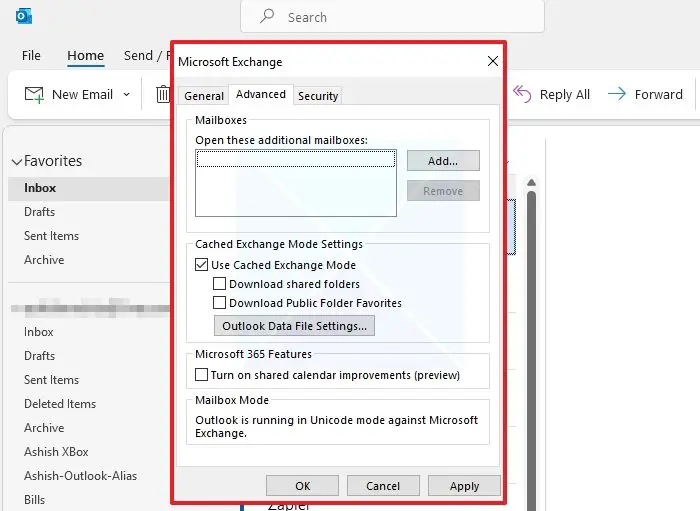Viewport: 700px width, 511px height.
Task: Open the Security tab
Action: point(318,96)
